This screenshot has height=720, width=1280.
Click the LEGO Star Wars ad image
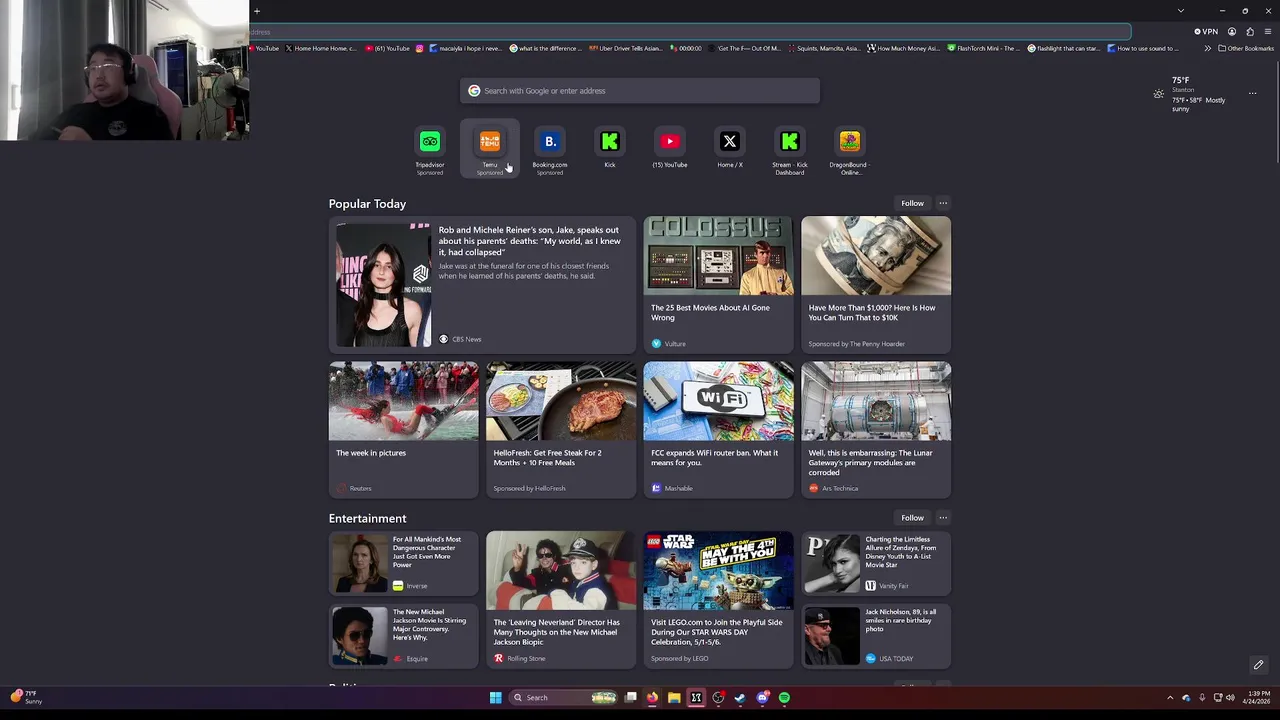[x=718, y=571]
